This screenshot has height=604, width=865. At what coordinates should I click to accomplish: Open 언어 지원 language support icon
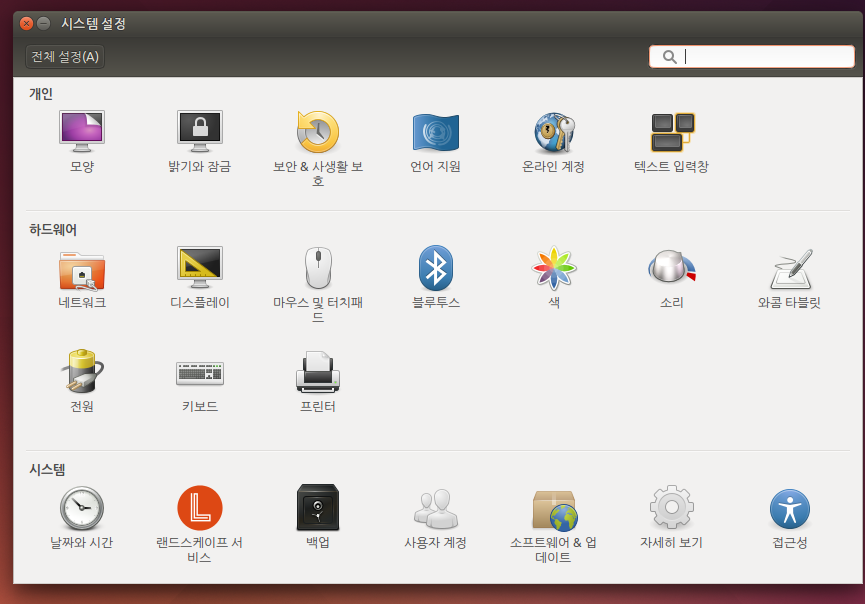point(436,132)
